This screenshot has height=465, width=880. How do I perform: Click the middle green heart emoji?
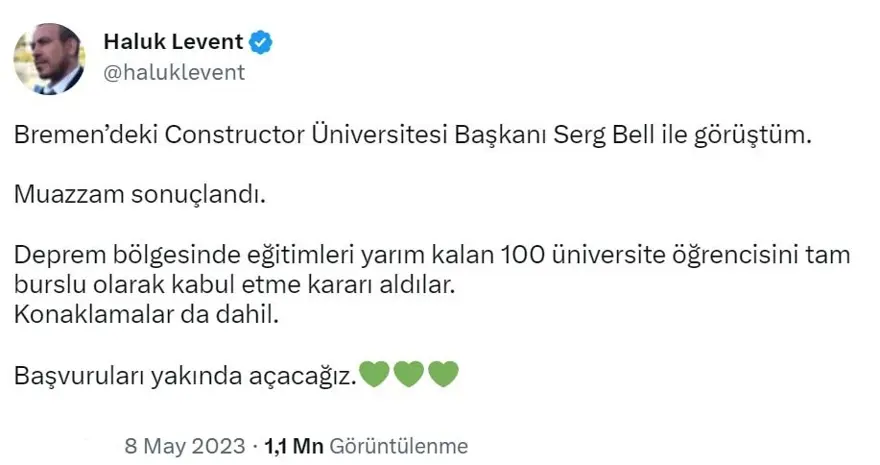[408, 376]
